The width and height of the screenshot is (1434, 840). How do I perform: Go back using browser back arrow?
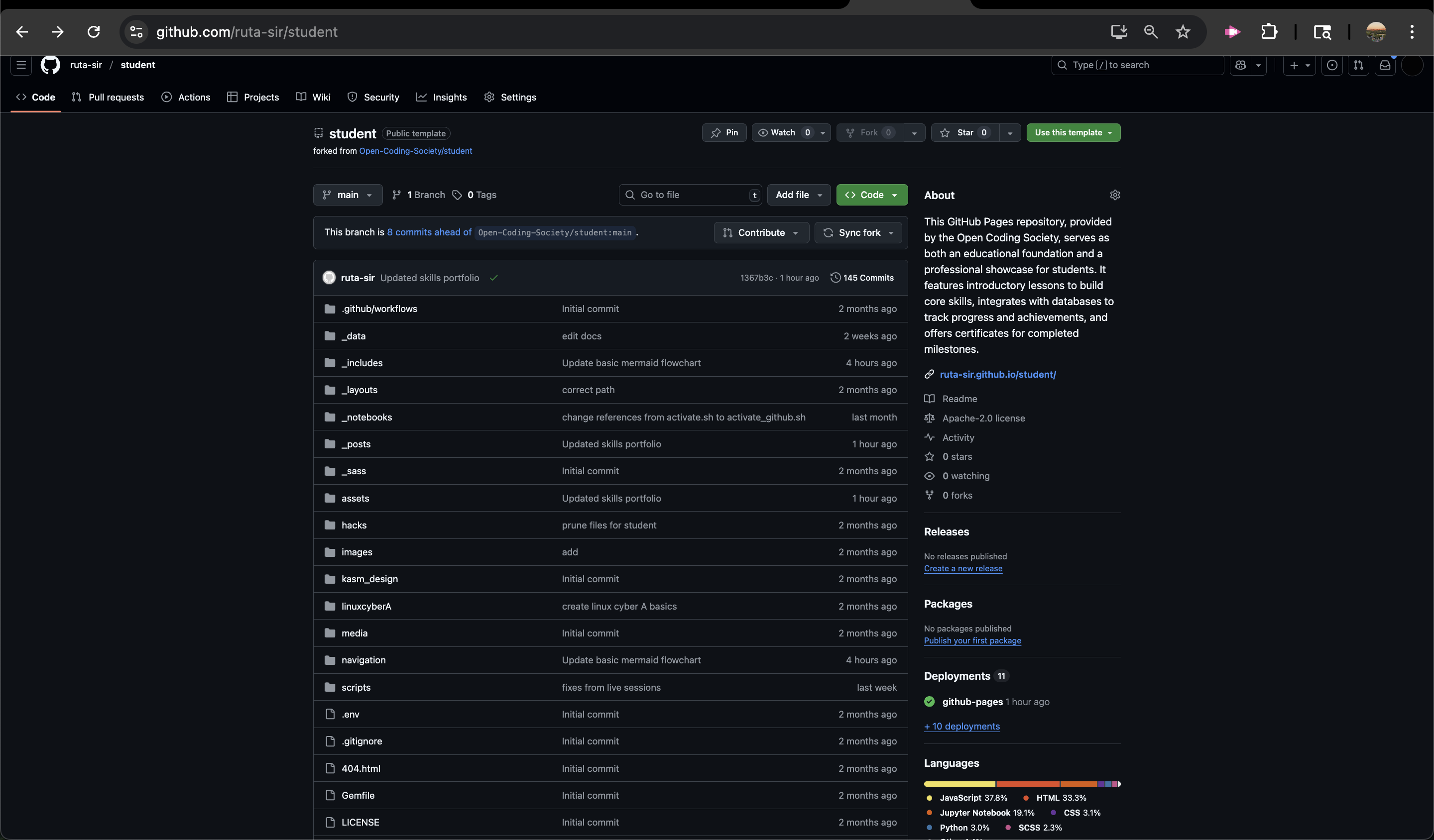click(22, 32)
